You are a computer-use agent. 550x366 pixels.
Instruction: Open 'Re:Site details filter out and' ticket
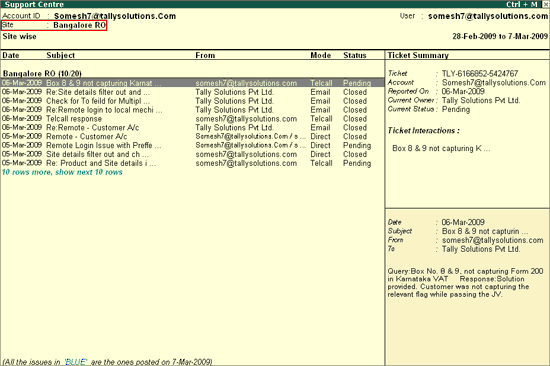coord(192,92)
